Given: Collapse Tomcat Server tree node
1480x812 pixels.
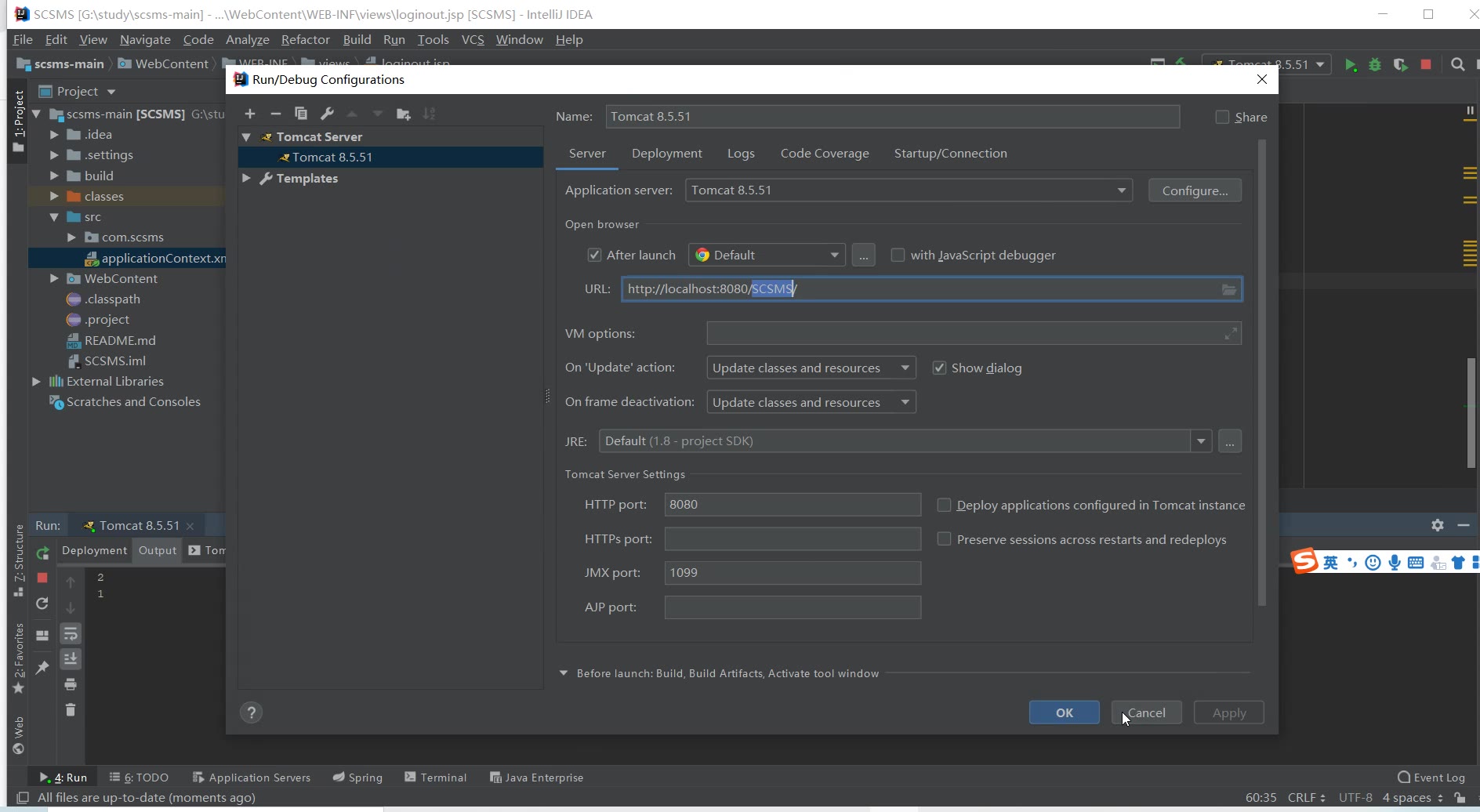Looking at the screenshot, I should 246,137.
